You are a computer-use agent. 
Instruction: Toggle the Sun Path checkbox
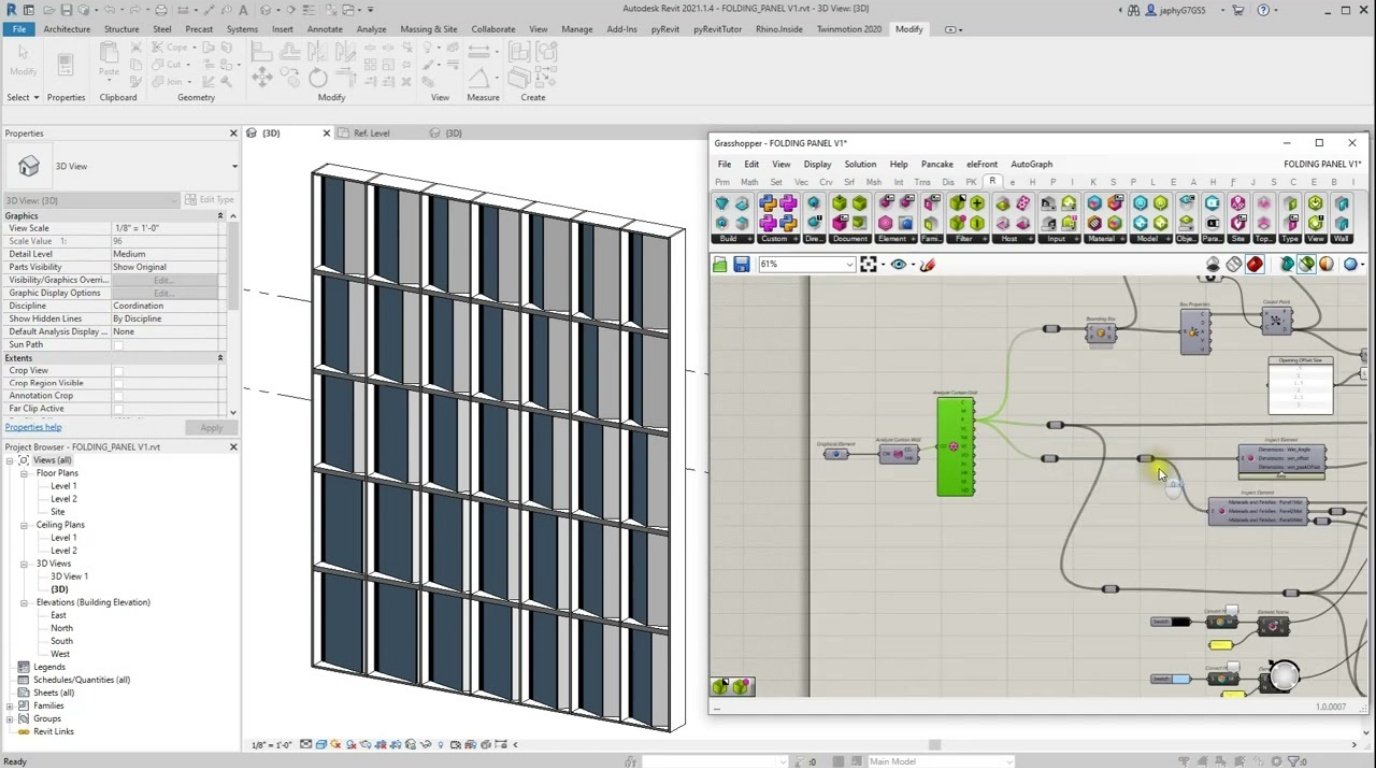pos(118,345)
